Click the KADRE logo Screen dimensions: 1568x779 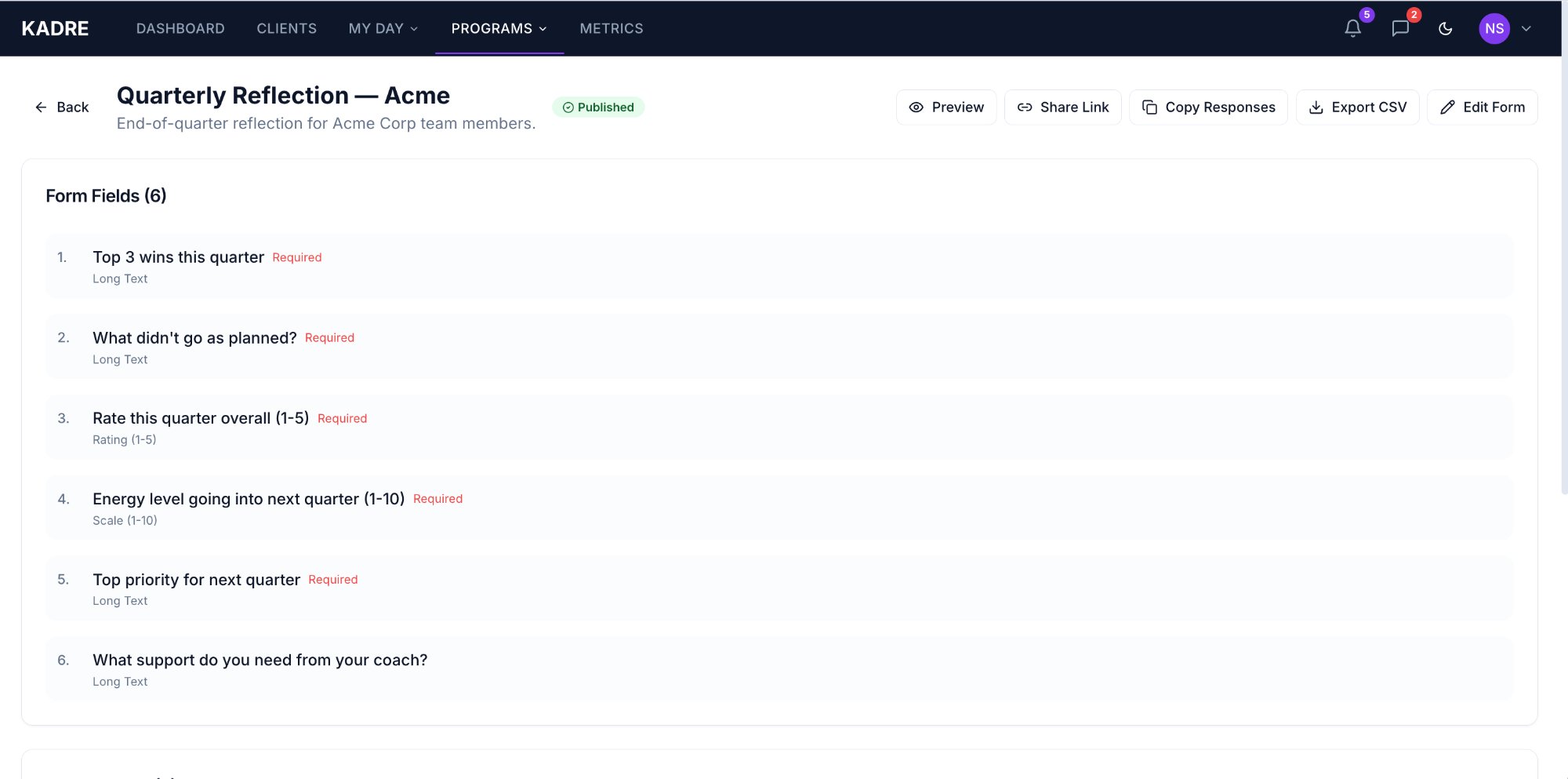(x=56, y=28)
